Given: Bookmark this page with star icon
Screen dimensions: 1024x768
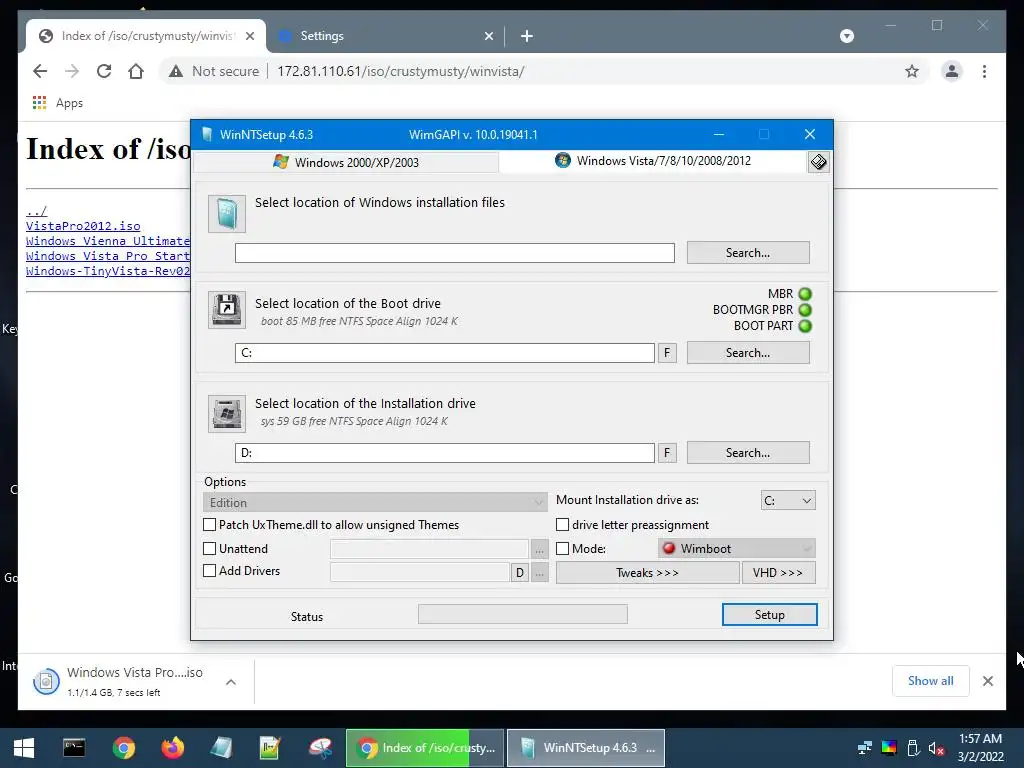Looking at the screenshot, I should [912, 71].
